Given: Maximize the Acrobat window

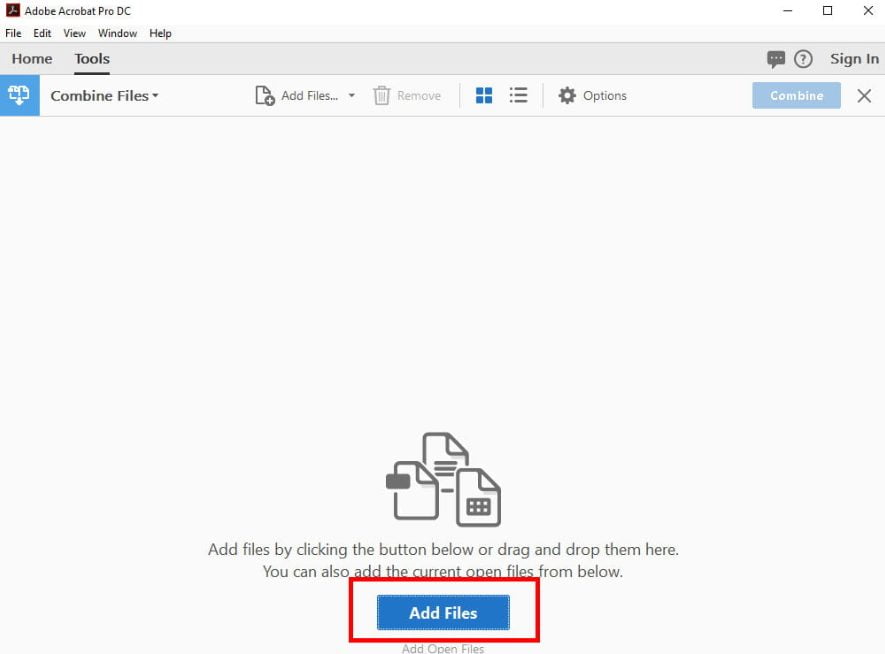Looking at the screenshot, I should point(827,10).
